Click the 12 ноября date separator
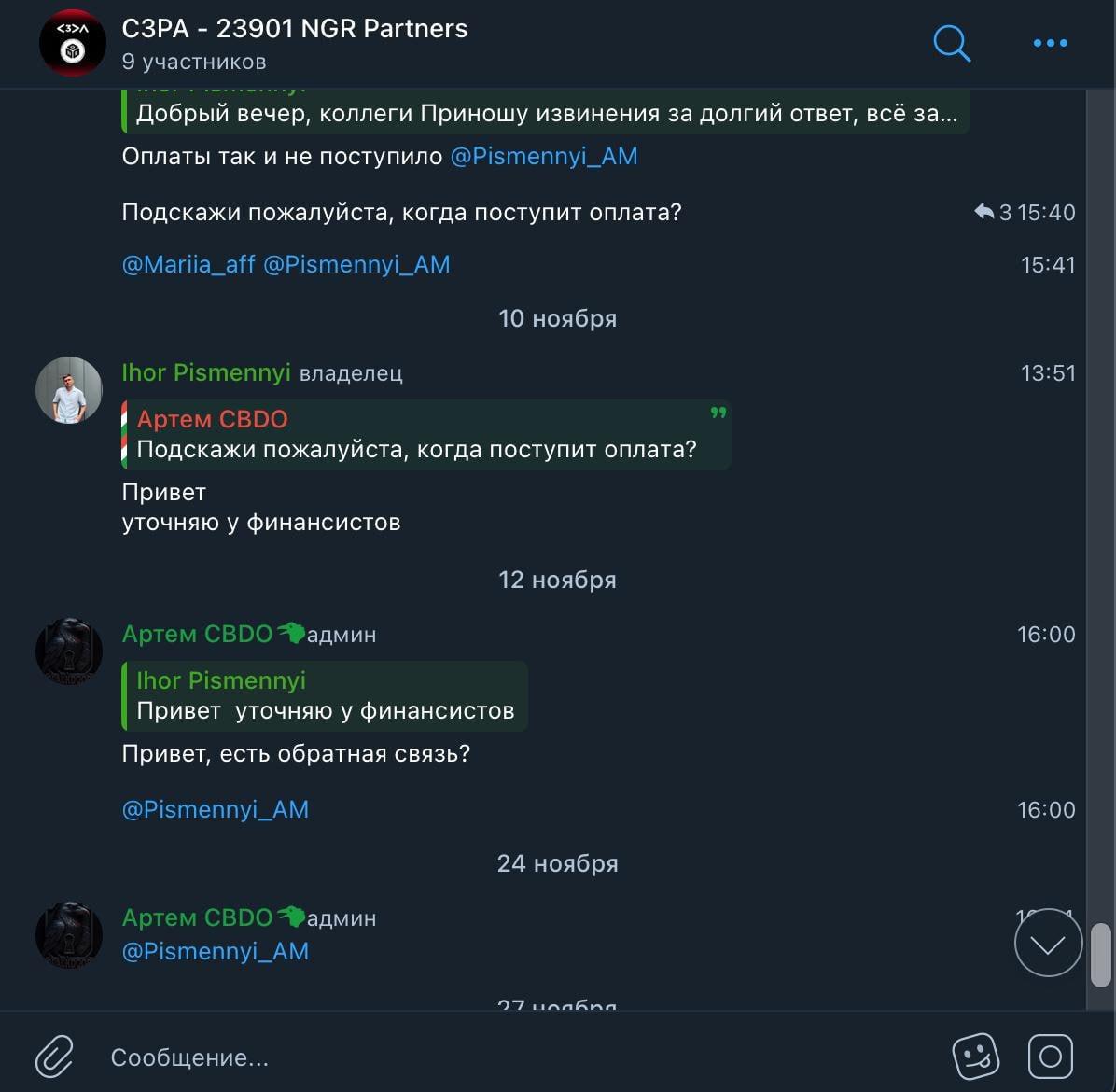The image size is (1116, 1092). point(557,580)
